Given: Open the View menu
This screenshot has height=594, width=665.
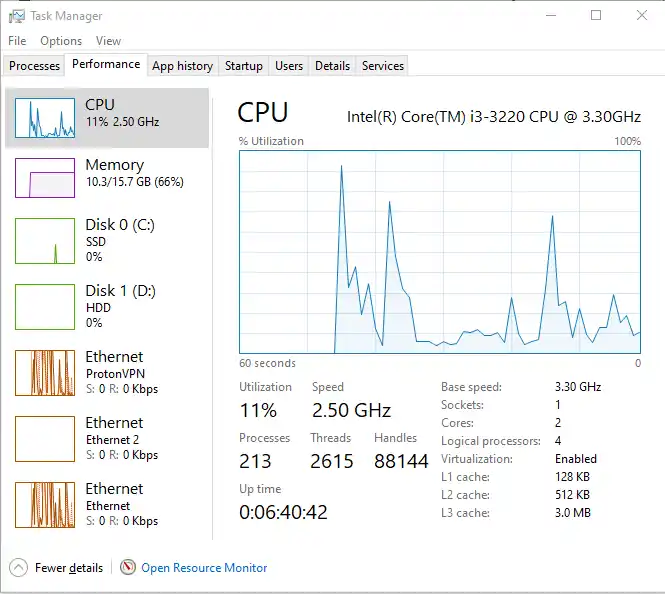Looking at the screenshot, I should 108,41.
